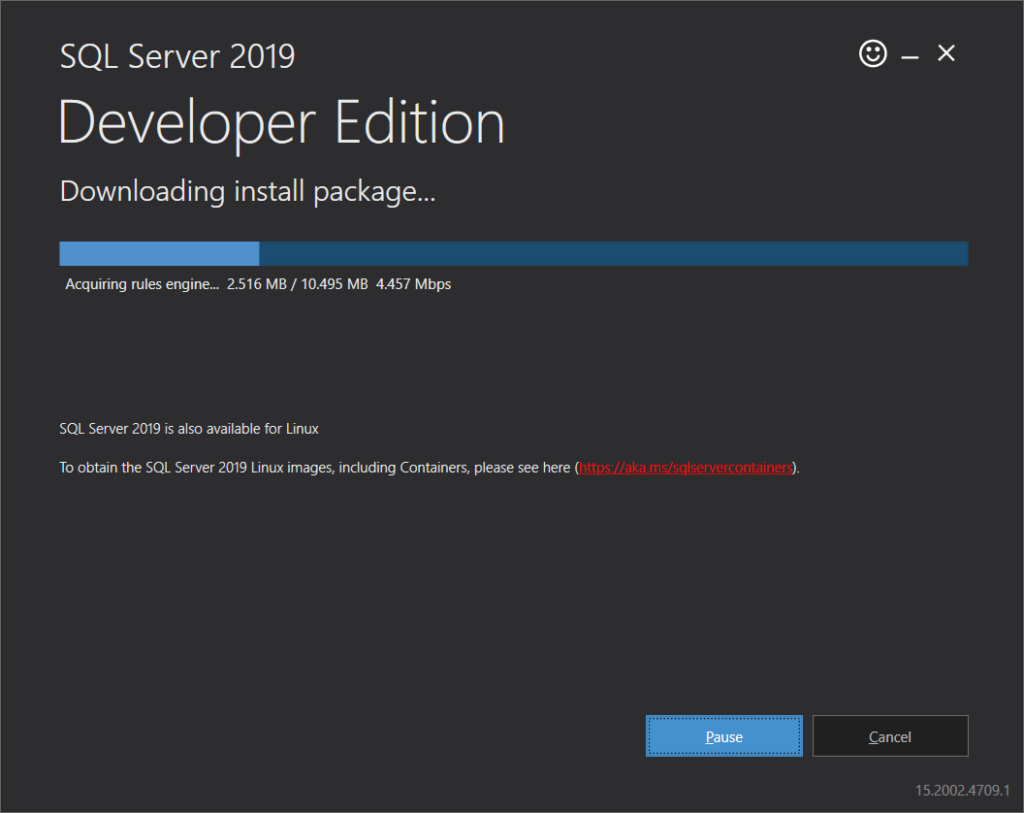The width and height of the screenshot is (1024, 813).
Task: Select the 'Acquiring rules engine...' status text
Action: [142, 284]
